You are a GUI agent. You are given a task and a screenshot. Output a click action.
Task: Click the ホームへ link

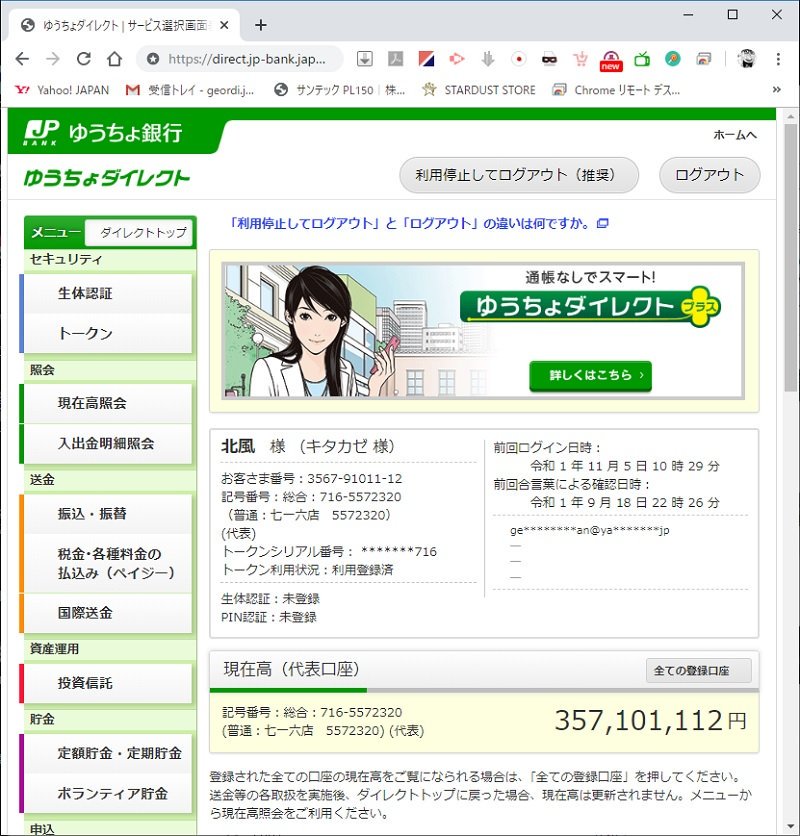point(735,135)
